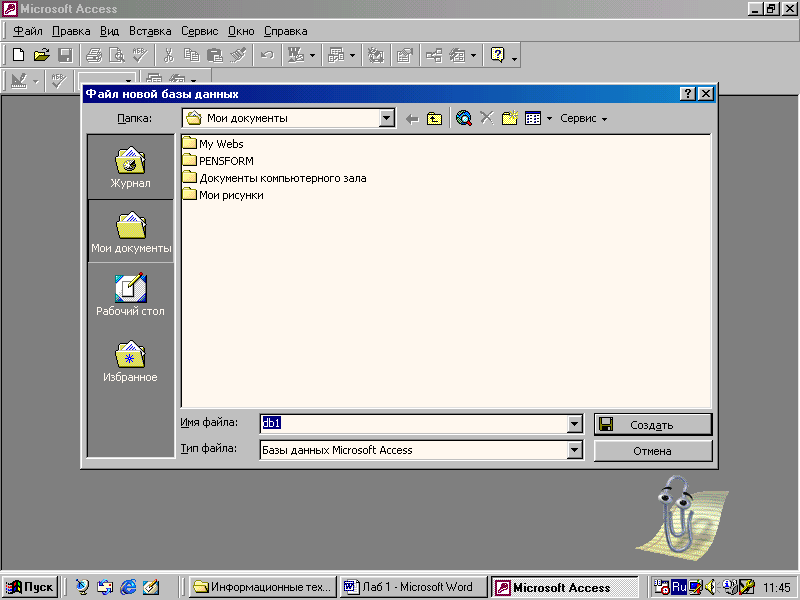This screenshot has width=800, height=600.
Task: Click the Analyze toolbar icon
Action: 336,55
